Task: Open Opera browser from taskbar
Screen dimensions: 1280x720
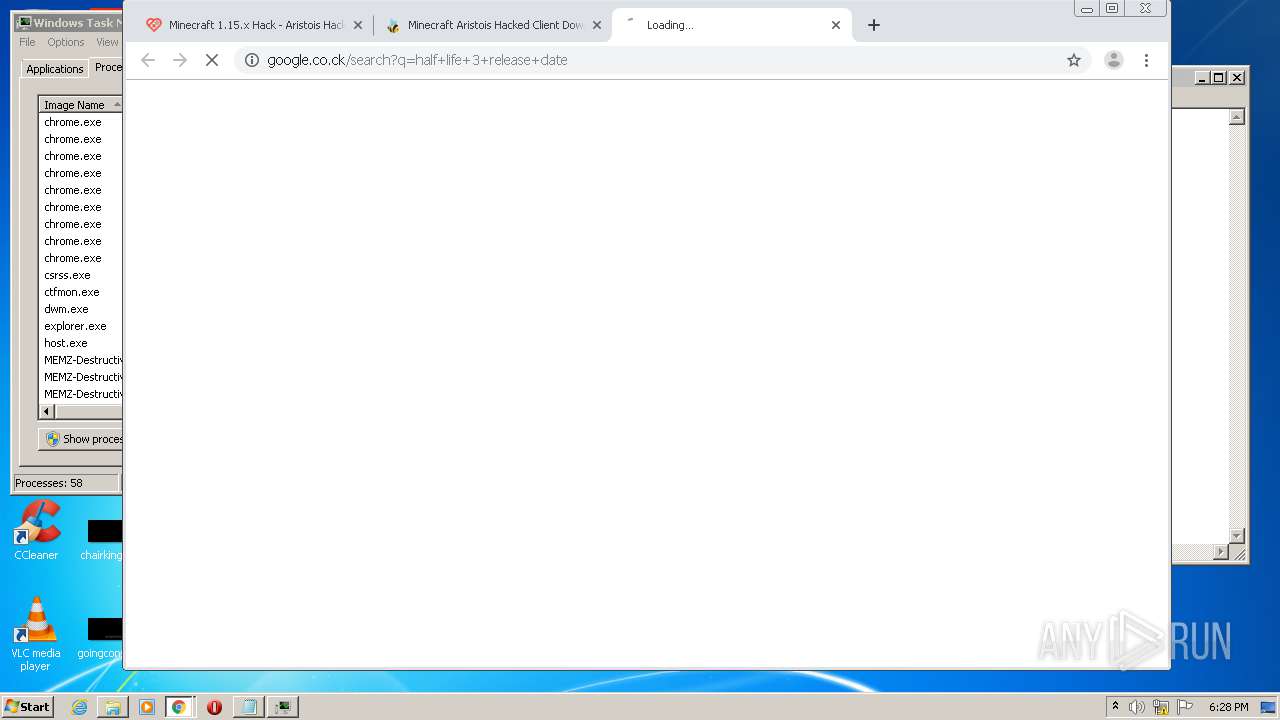Action: click(214, 707)
